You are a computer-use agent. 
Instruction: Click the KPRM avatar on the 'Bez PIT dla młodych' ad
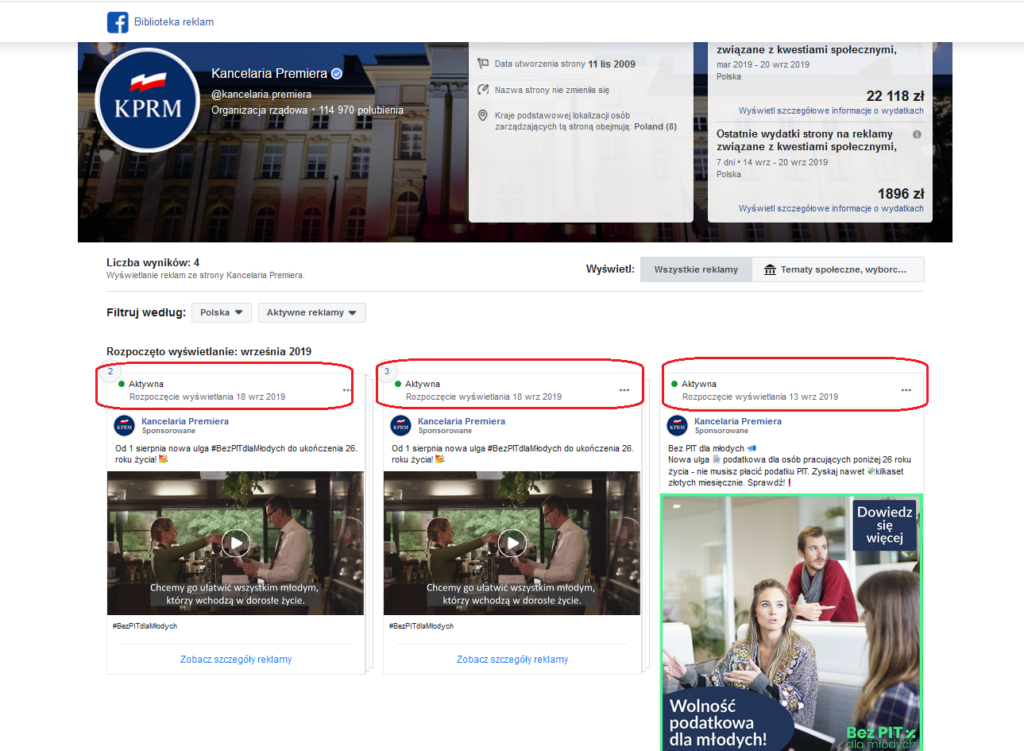pos(677,426)
